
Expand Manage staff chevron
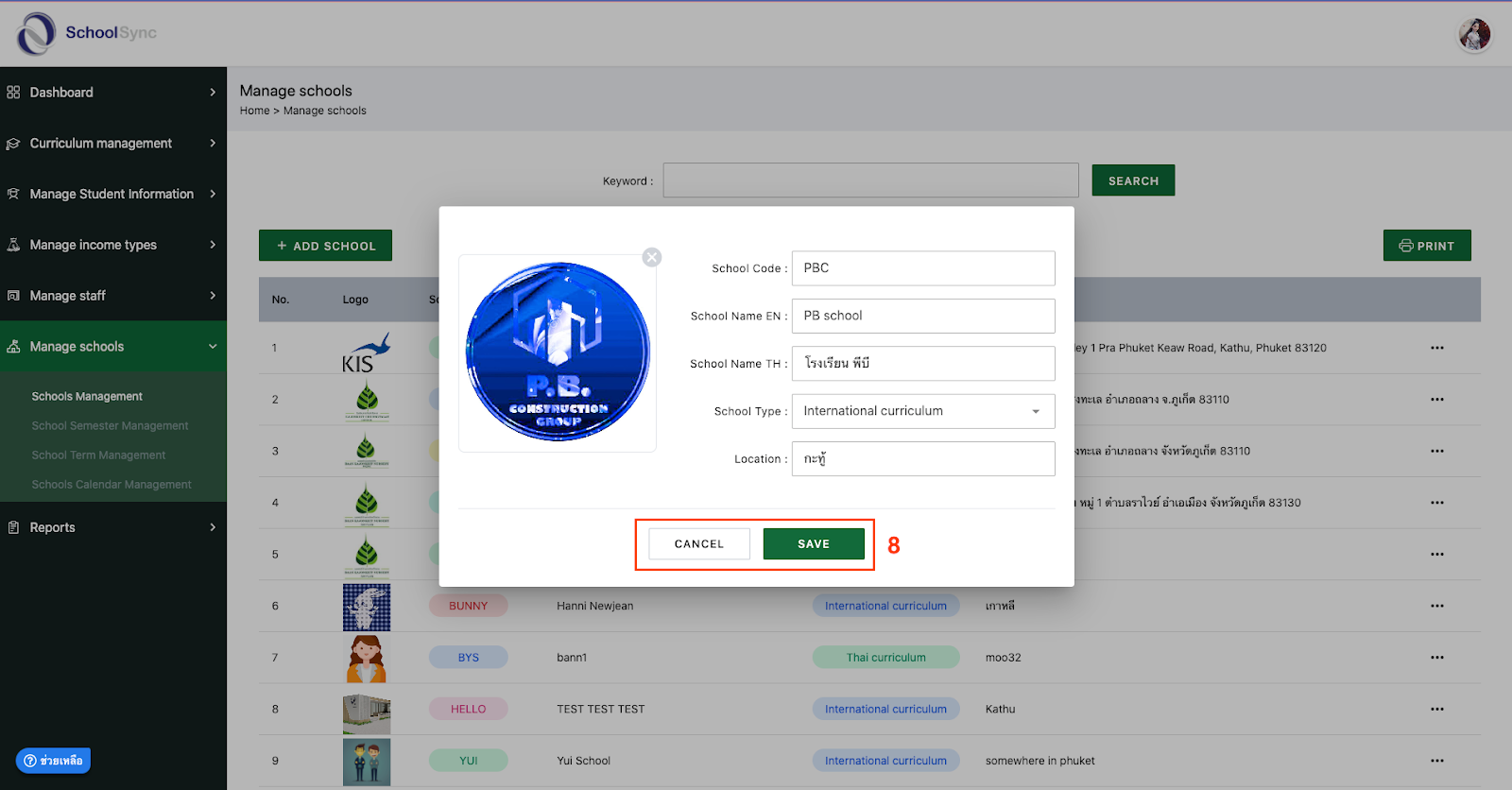point(213,296)
